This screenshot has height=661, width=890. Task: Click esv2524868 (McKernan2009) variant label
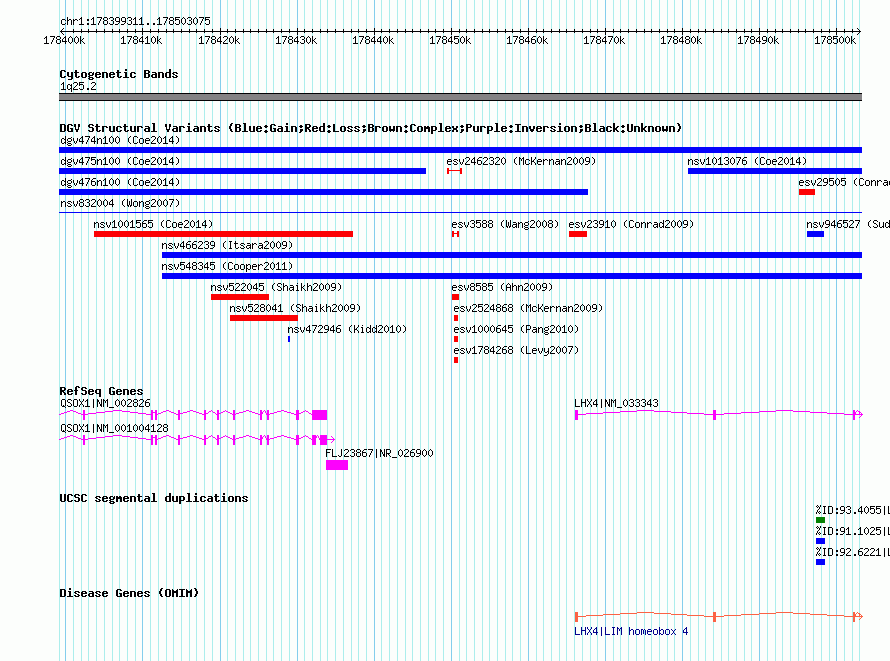[x=528, y=308]
